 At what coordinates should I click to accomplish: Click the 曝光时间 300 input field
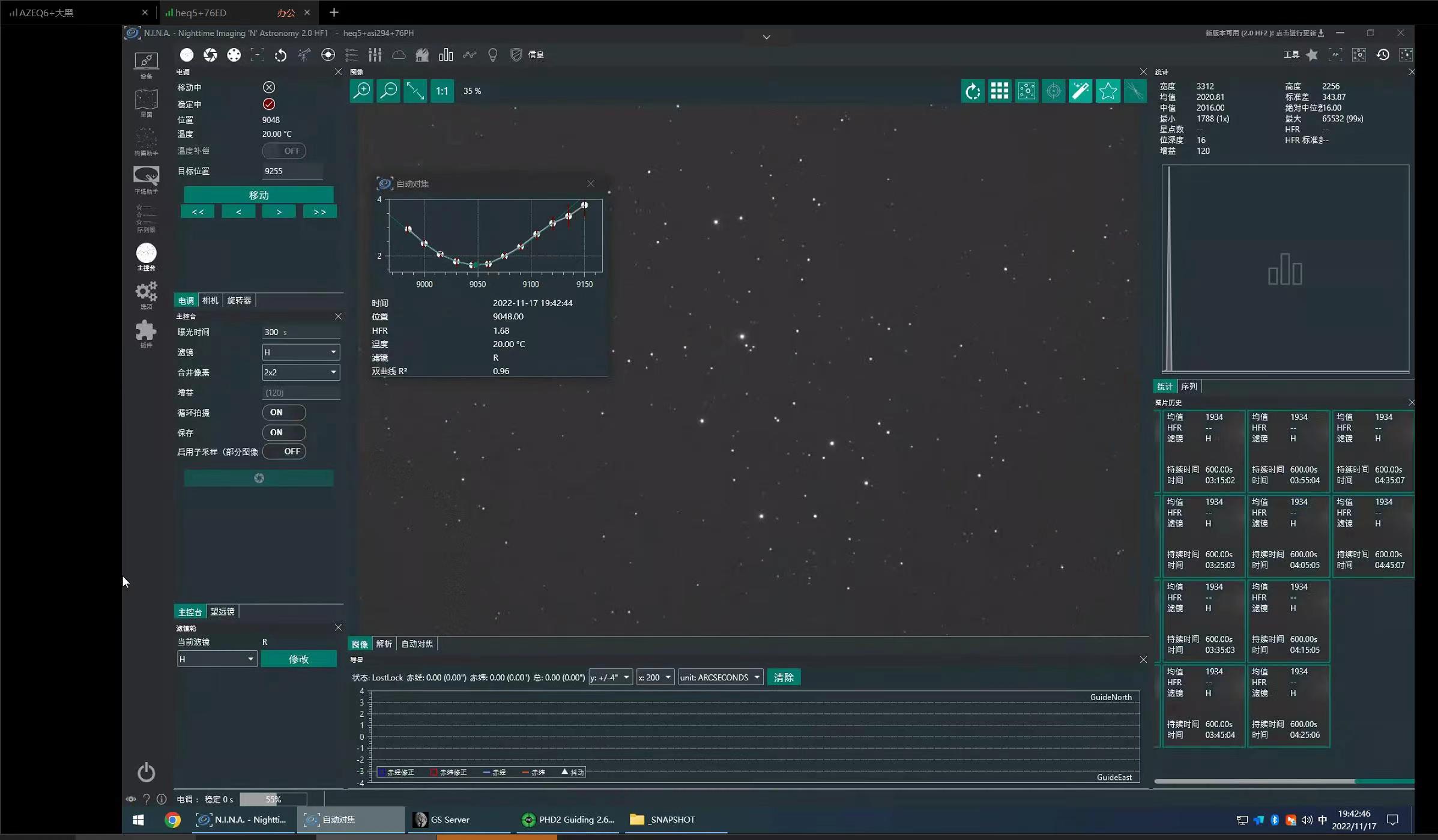click(x=301, y=332)
